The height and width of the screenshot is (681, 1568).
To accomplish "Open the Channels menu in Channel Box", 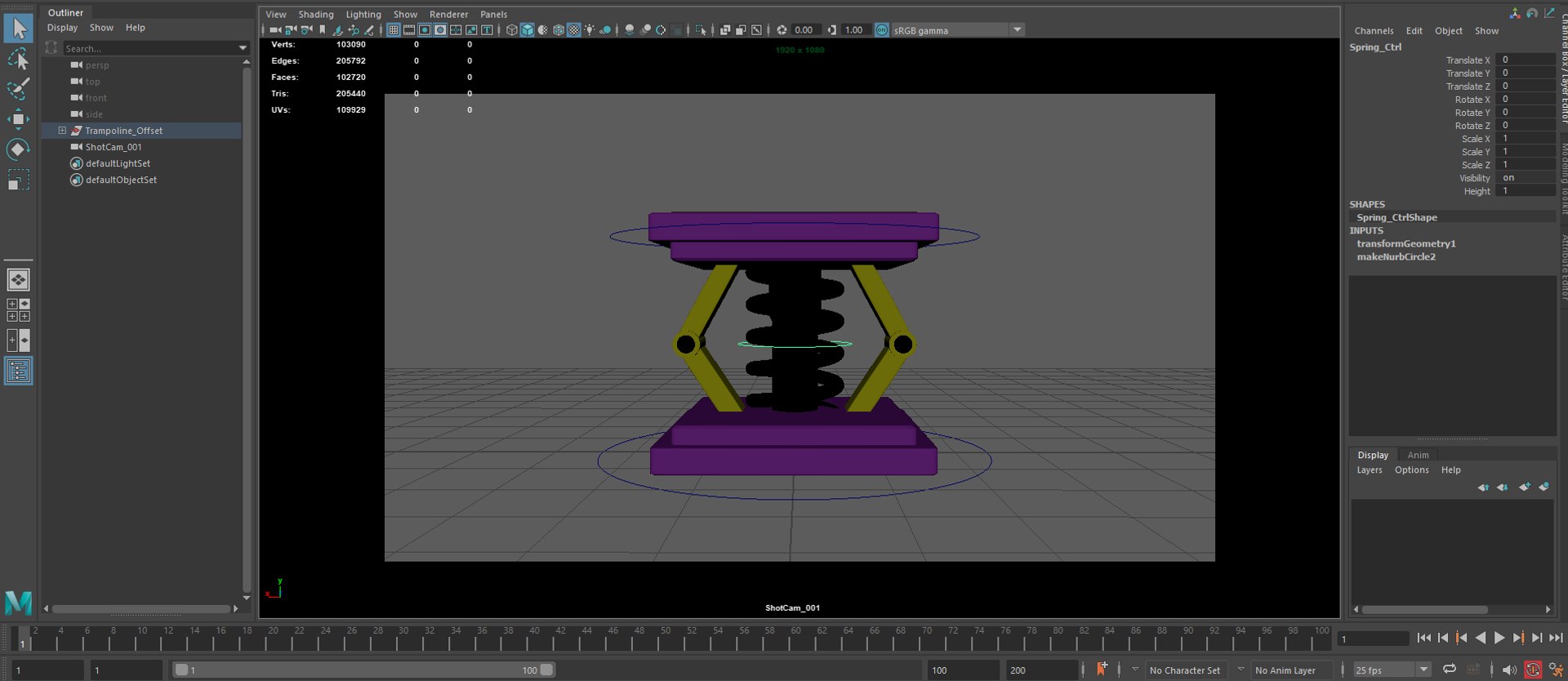I will pos(1374,31).
